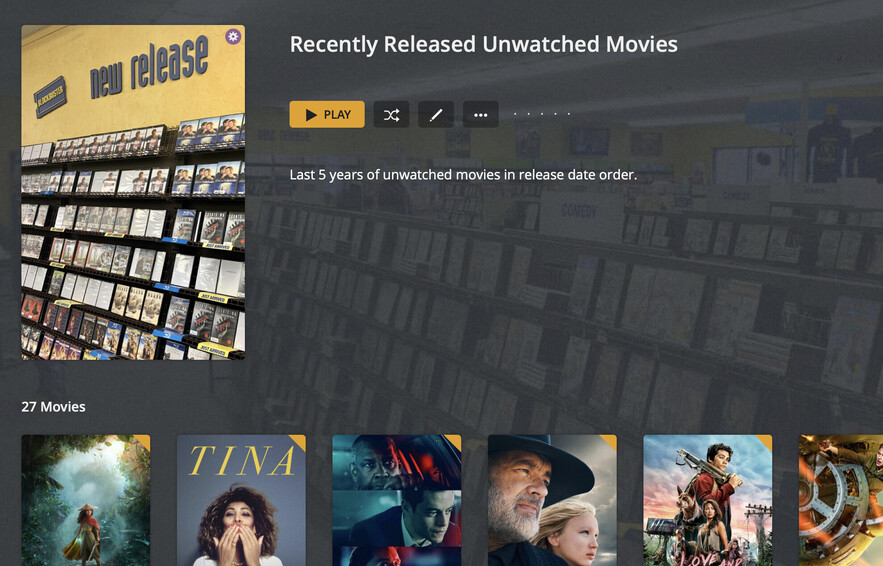Open the three-men red thriller poster
The height and width of the screenshot is (566, 883).
coord(396,500)
